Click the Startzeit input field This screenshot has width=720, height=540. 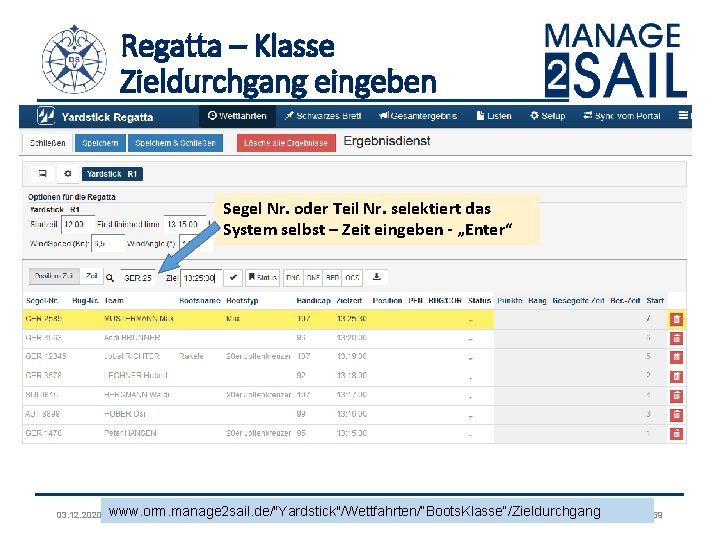[x=77, y=225]
